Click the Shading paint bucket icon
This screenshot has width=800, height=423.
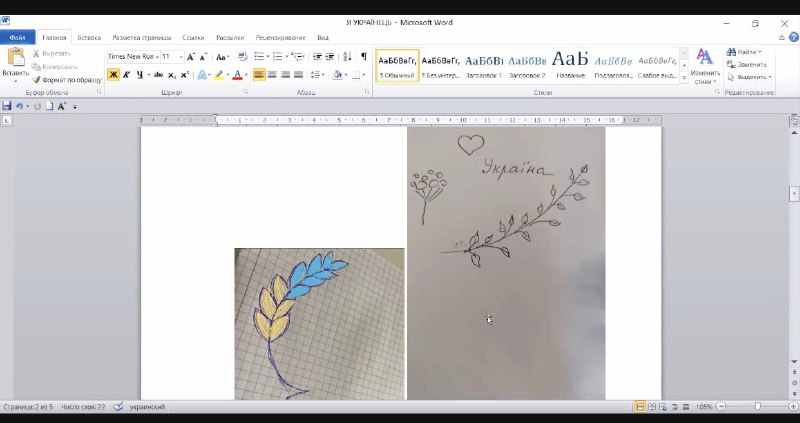click(337, 75)
